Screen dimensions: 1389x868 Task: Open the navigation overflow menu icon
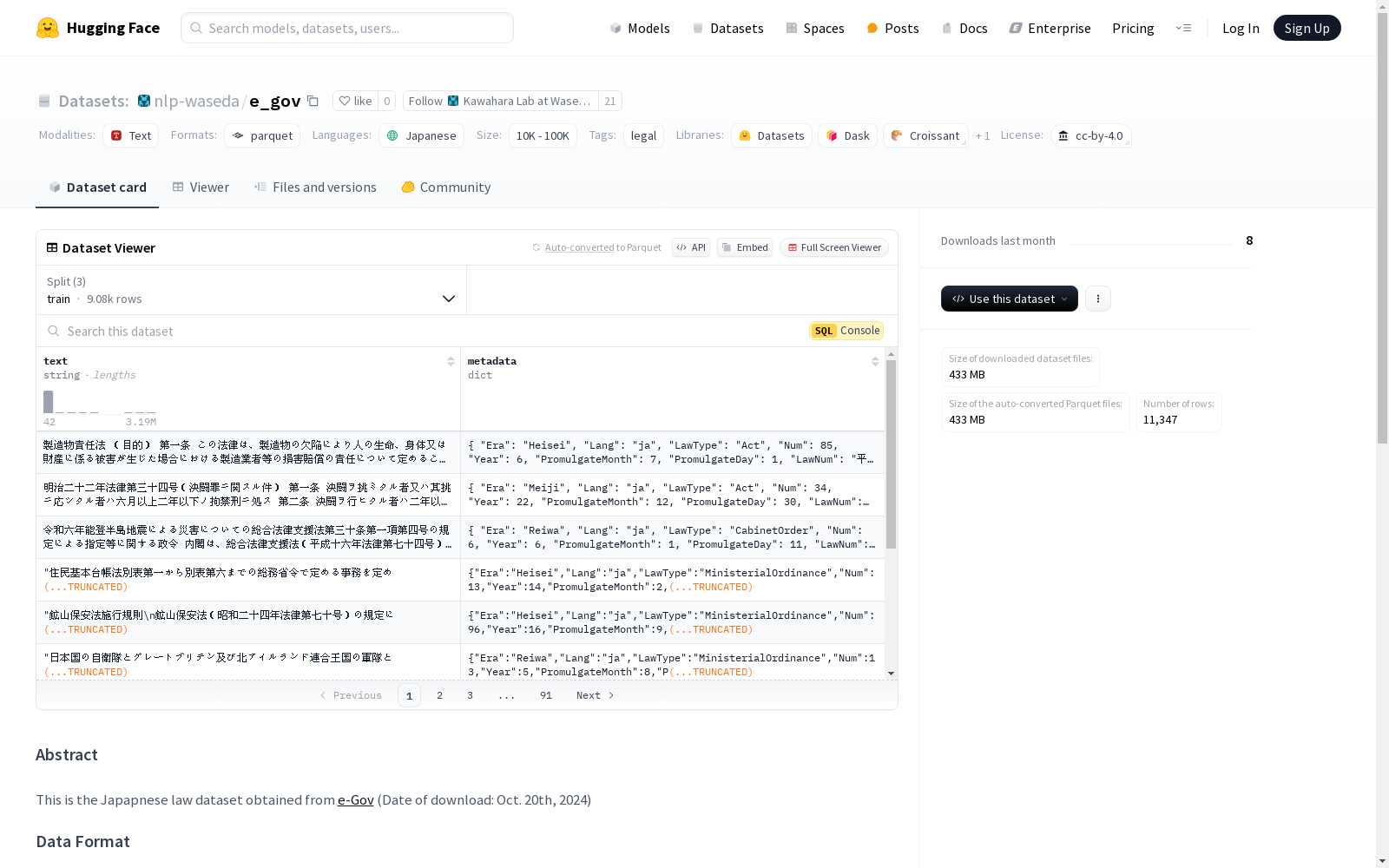1183,28
